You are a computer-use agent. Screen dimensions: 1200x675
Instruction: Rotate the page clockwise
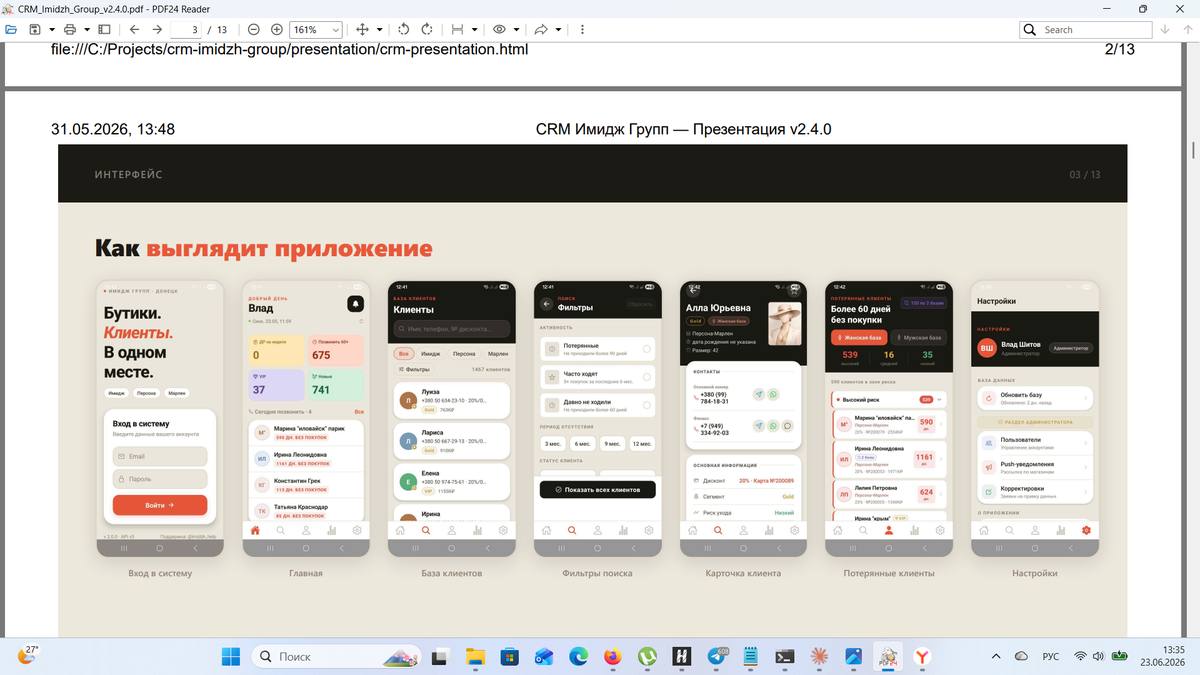point(427,30)
